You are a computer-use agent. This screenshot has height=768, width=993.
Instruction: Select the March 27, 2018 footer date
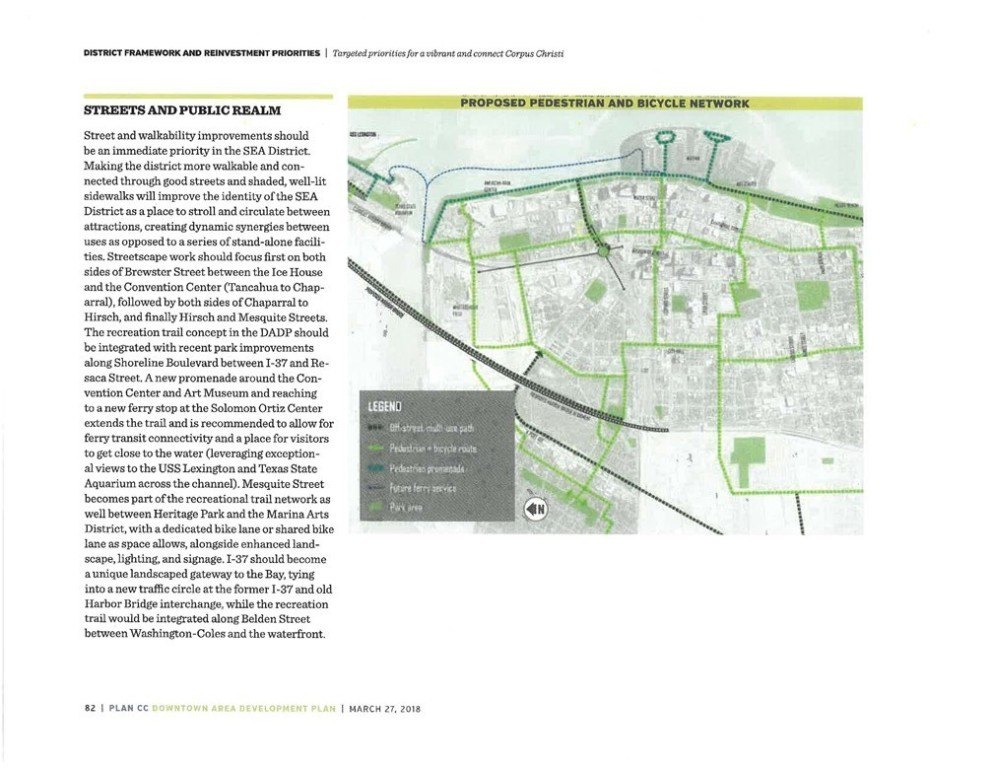pos(384,708)
